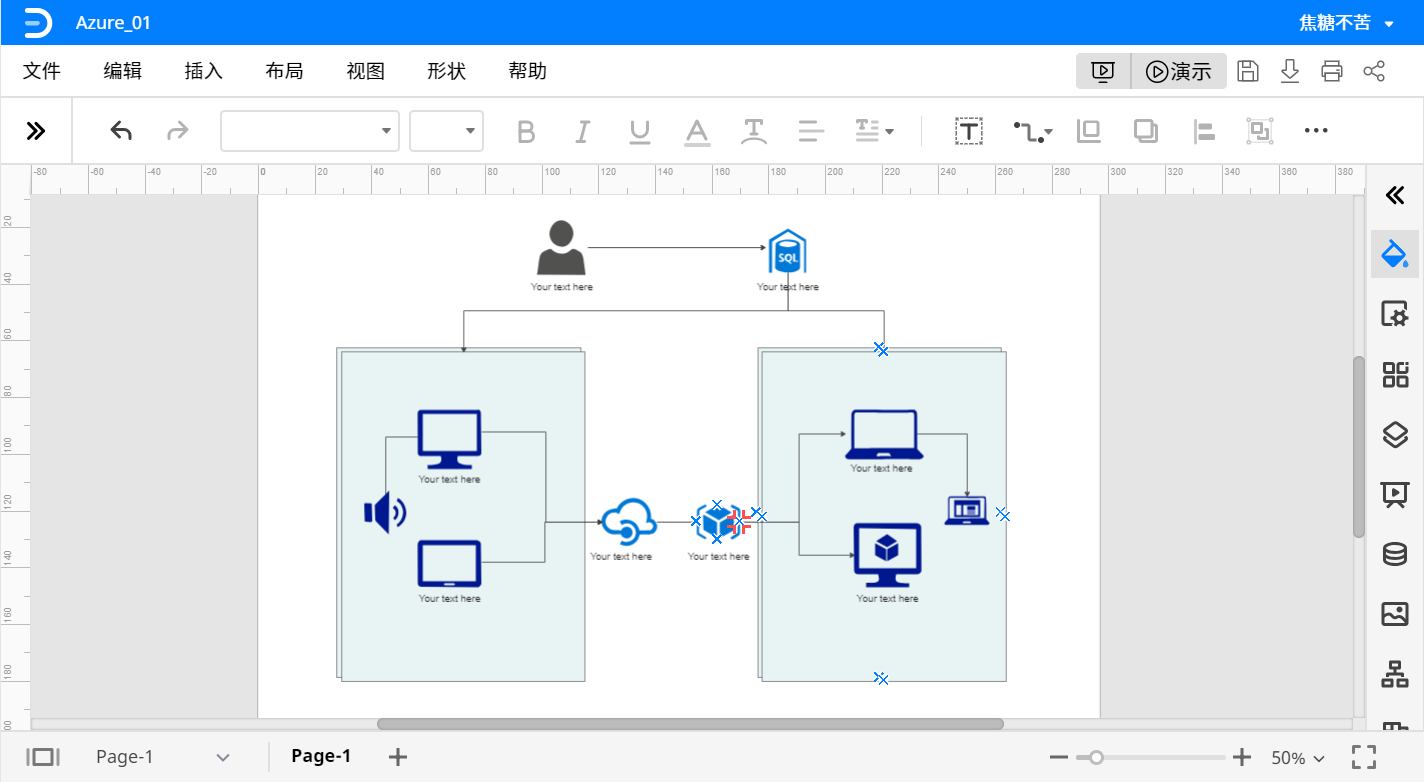Click the horizontal scrollbar
Viewport: 1424px width, 782px height.
click(690, 724)
